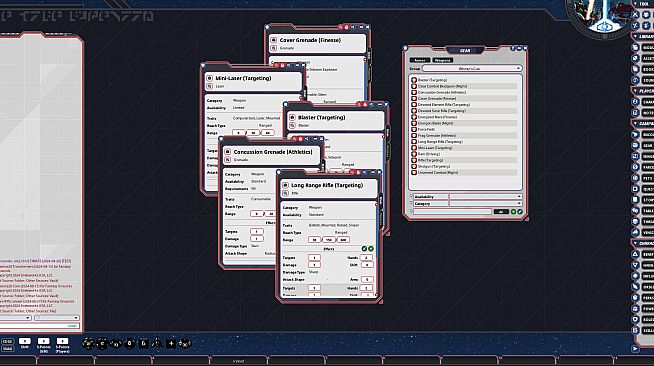
Task: Roll the d20 die icon
Action: click(88, 343)
